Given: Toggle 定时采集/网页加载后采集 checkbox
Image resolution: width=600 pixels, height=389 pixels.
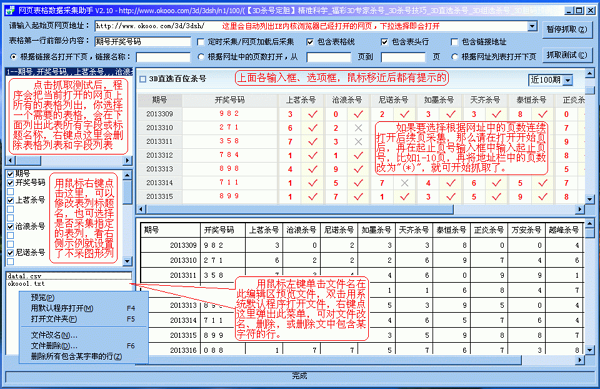Looking at the screenshot, I should point(201,42).
